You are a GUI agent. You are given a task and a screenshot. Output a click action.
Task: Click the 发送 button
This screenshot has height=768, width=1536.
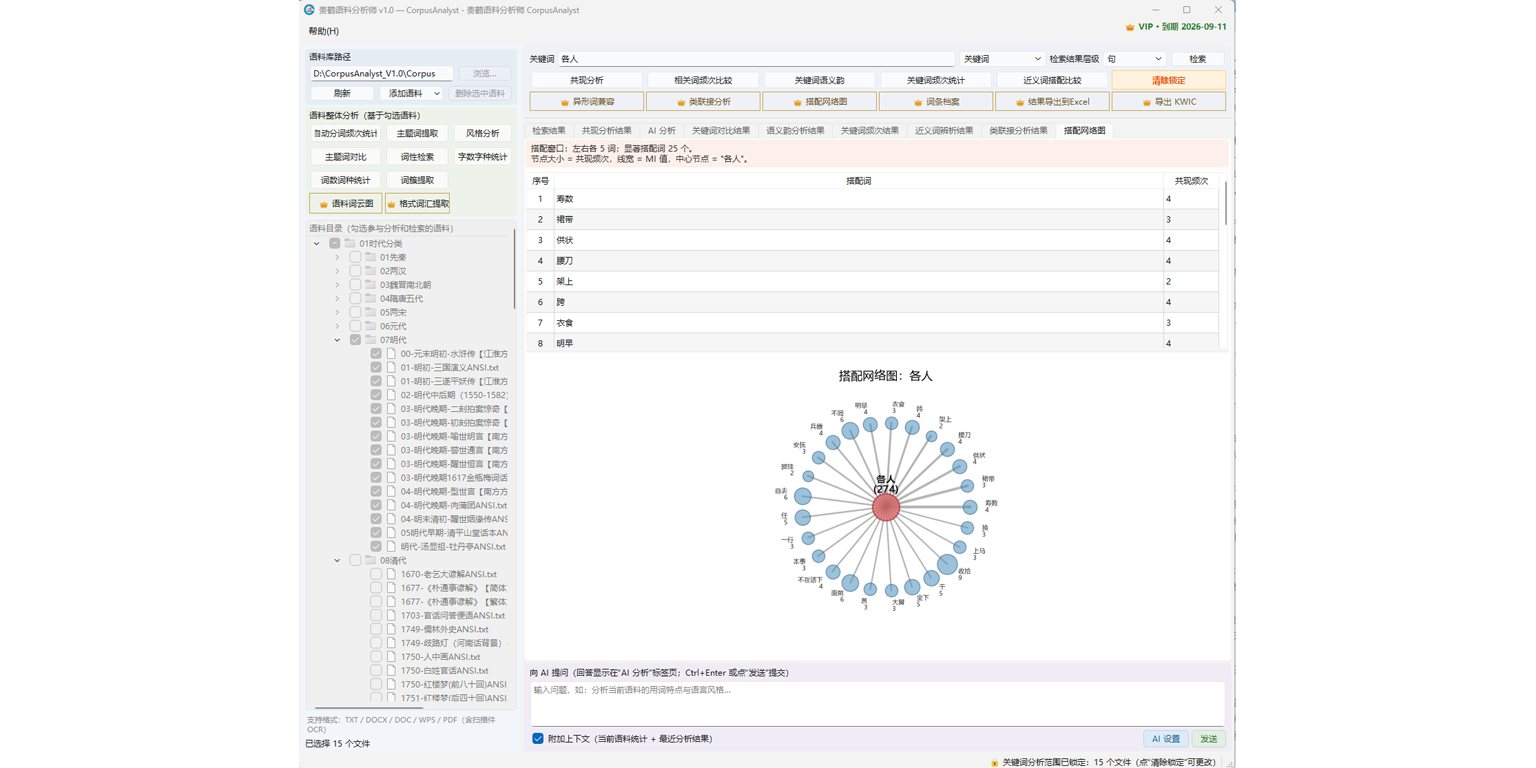pyautogui.click(x=1209, y=739)
